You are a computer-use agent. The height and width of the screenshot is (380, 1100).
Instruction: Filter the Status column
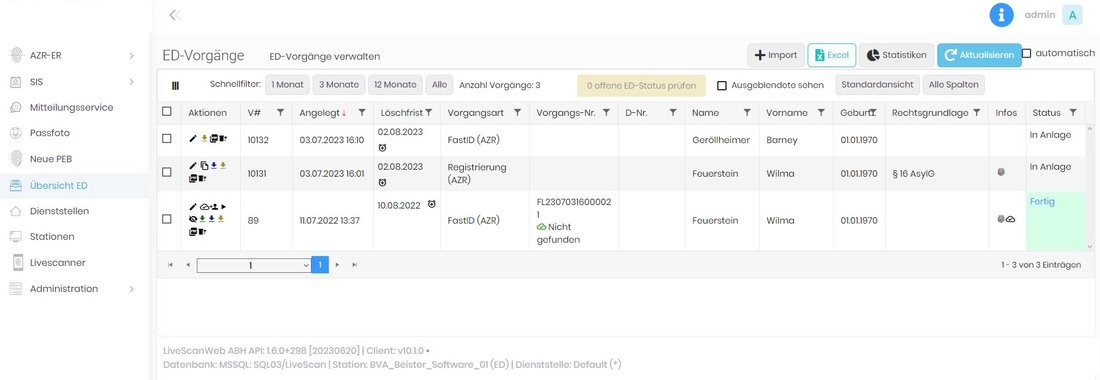(1073, 112)
